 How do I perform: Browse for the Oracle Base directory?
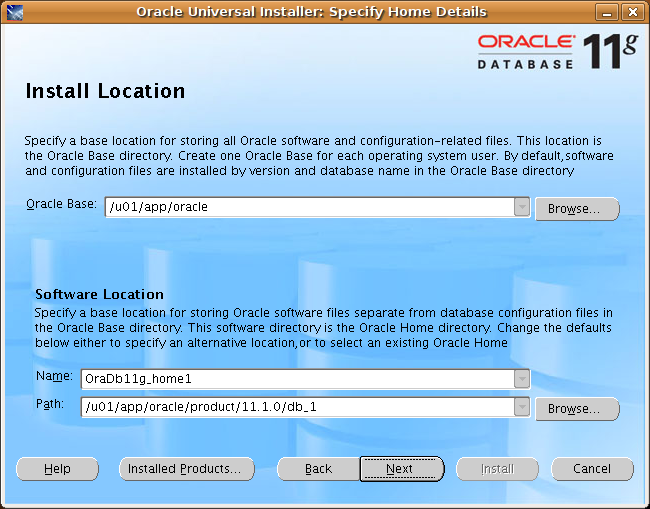pyautogui.click(x=577, y=209)
